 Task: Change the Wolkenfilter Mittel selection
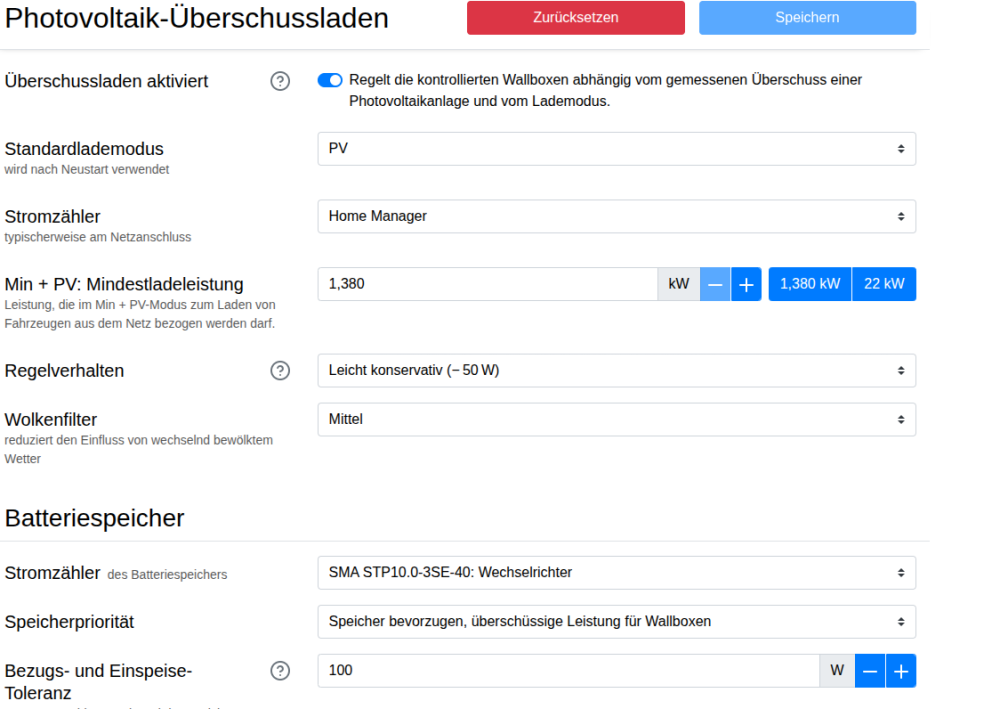[616, 420]
